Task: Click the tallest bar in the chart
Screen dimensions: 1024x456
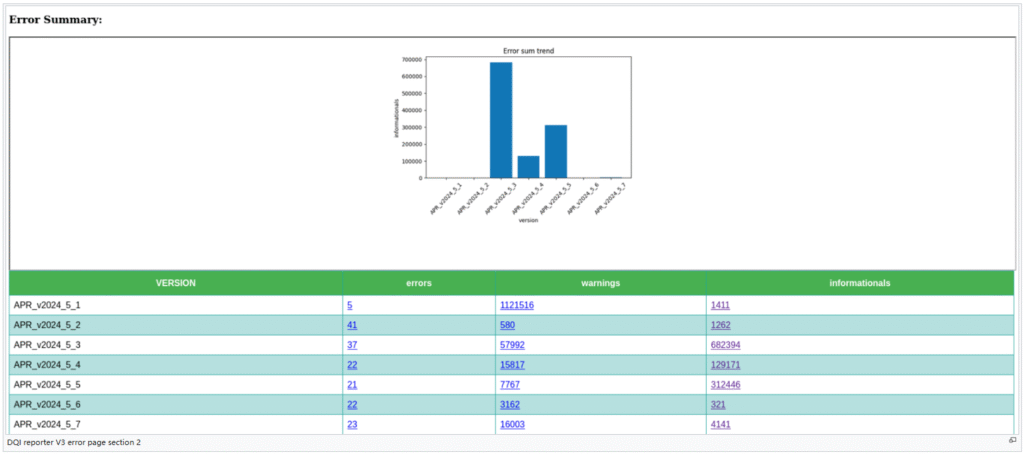Action: (501, 120)
